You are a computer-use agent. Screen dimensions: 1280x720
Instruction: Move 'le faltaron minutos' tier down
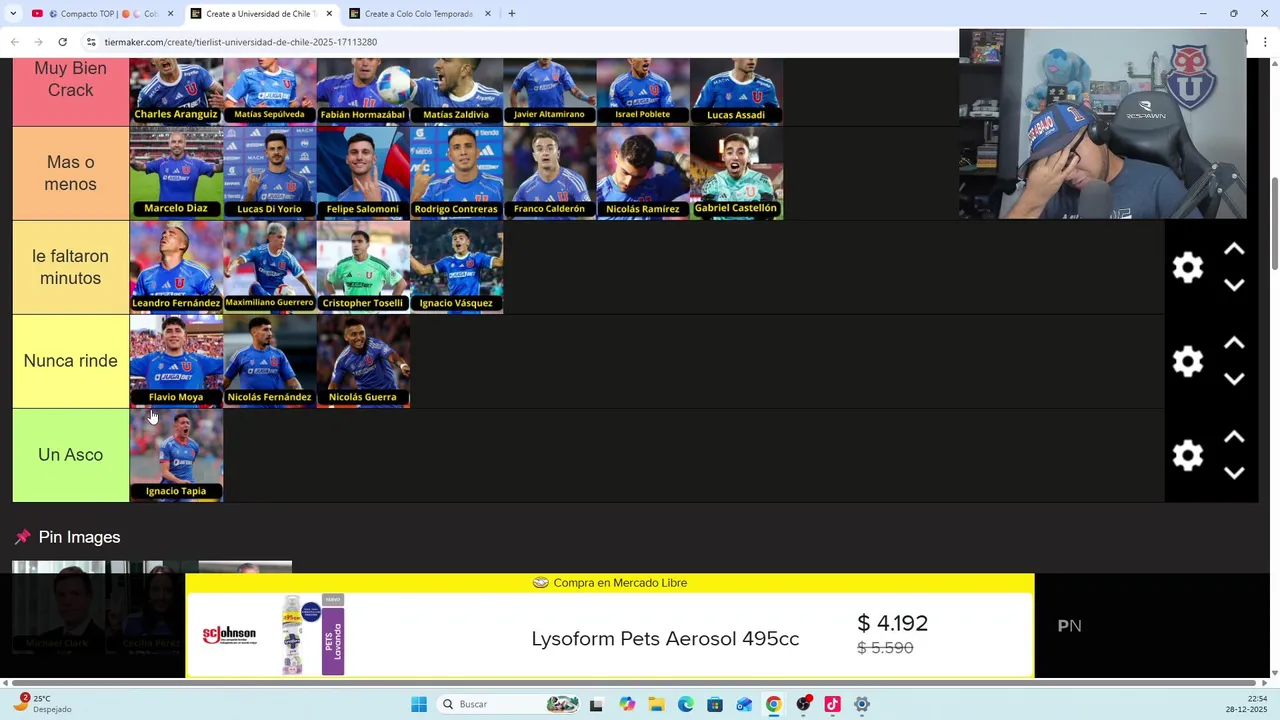pos(1234,285)
